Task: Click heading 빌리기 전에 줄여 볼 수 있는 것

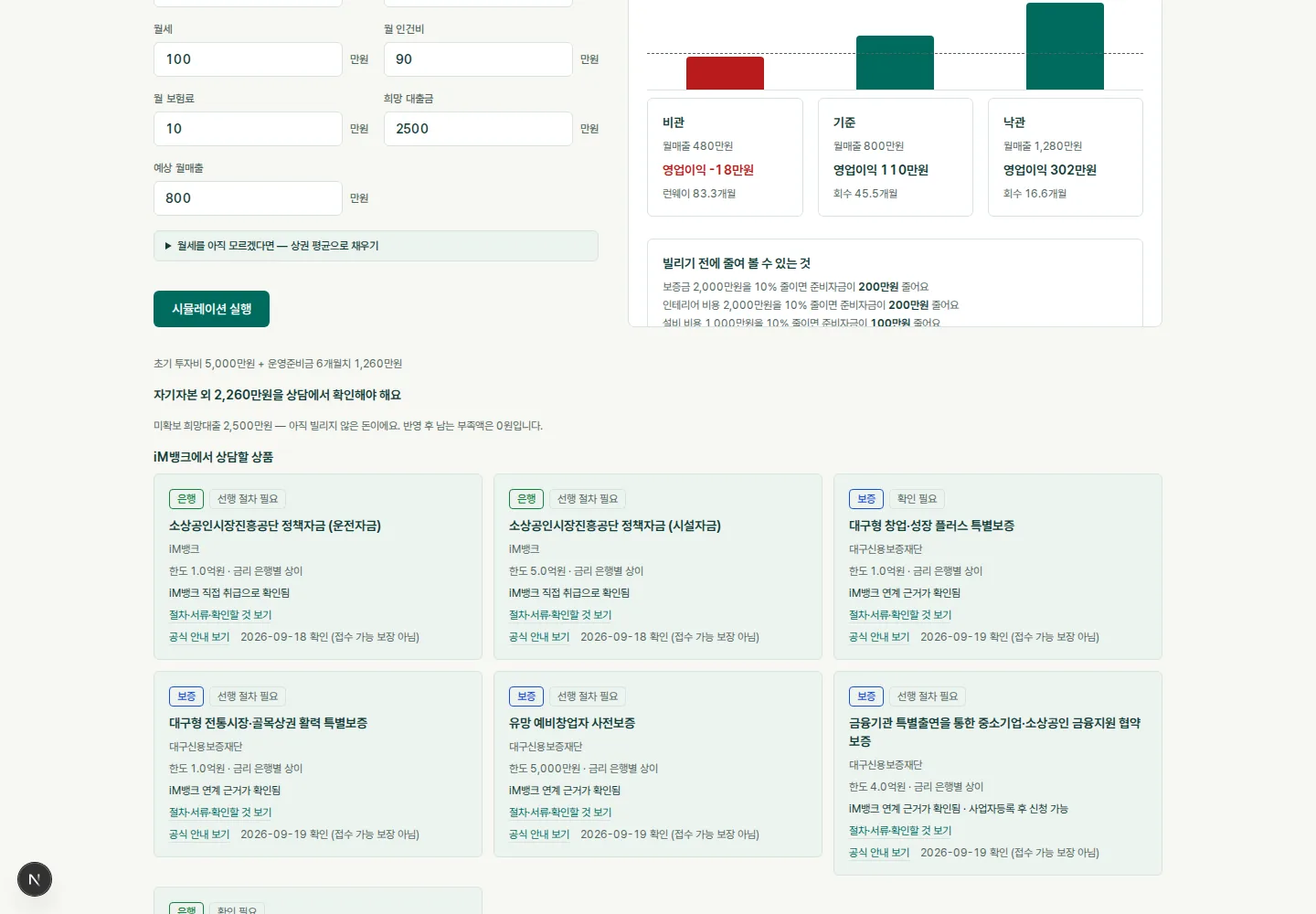Action: point(737,263)
